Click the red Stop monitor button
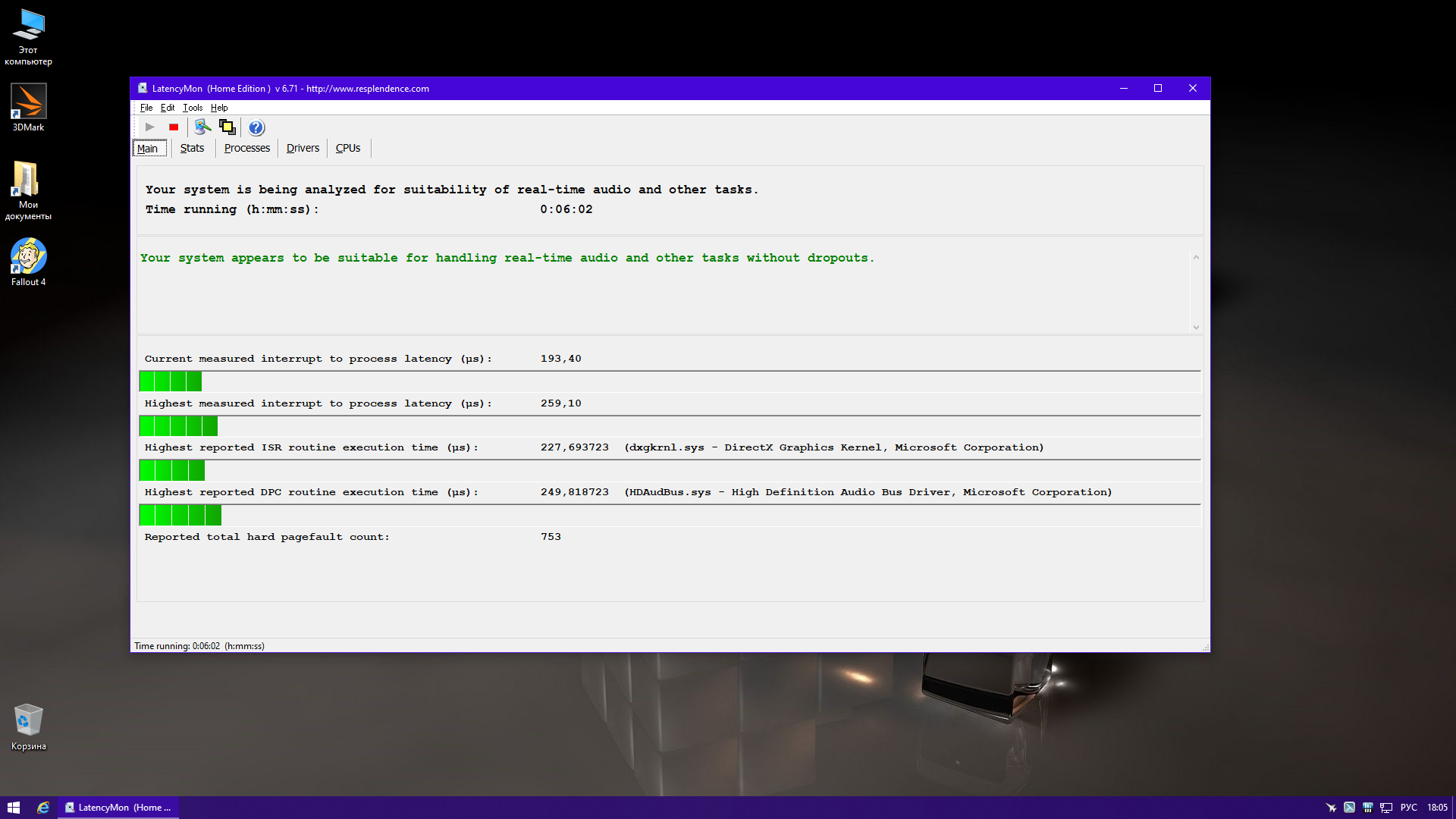Viewport: 1456px width, 819px height. [174, 127]
